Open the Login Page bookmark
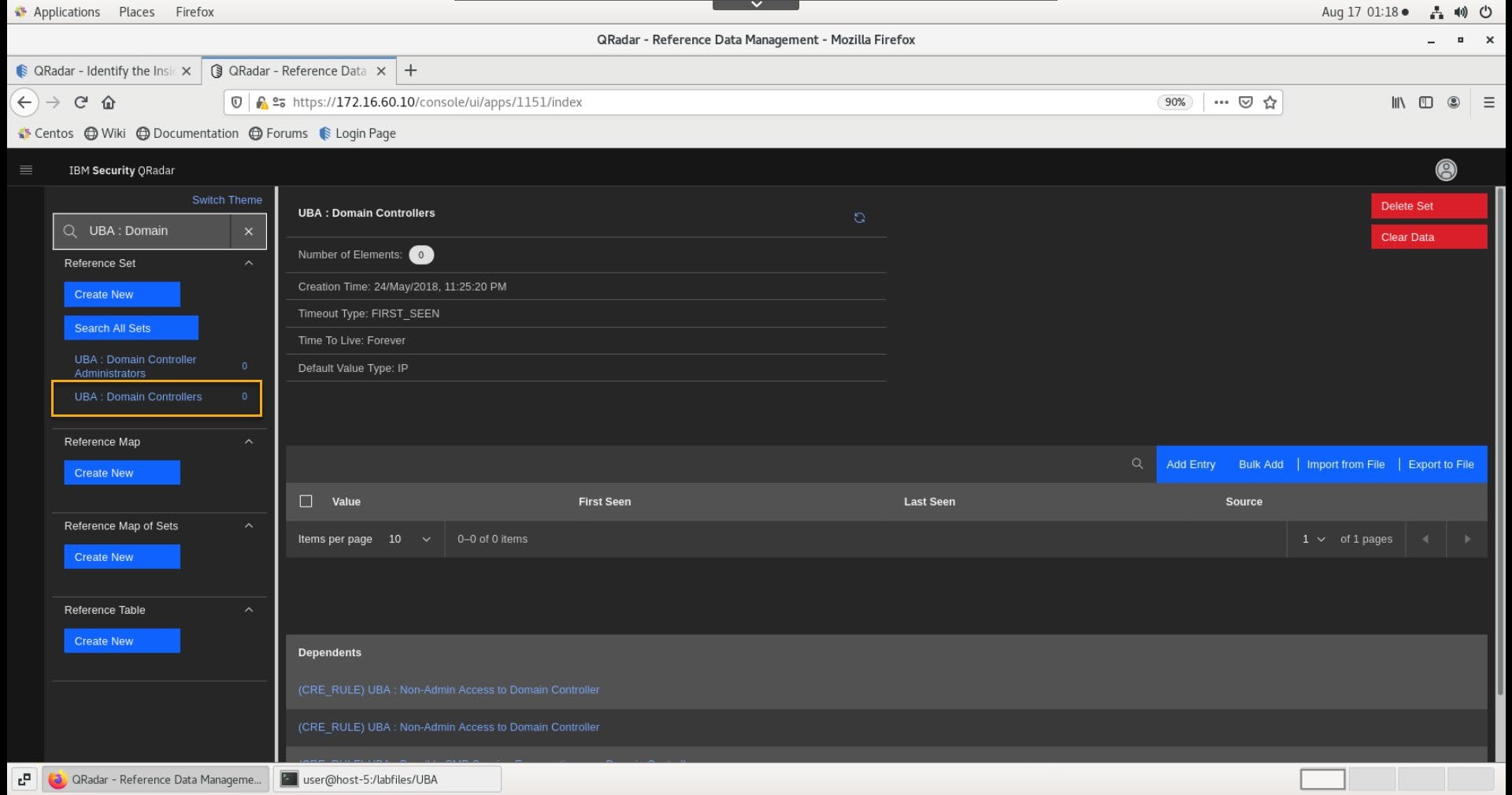1512x795 pixels. point(358,134)
